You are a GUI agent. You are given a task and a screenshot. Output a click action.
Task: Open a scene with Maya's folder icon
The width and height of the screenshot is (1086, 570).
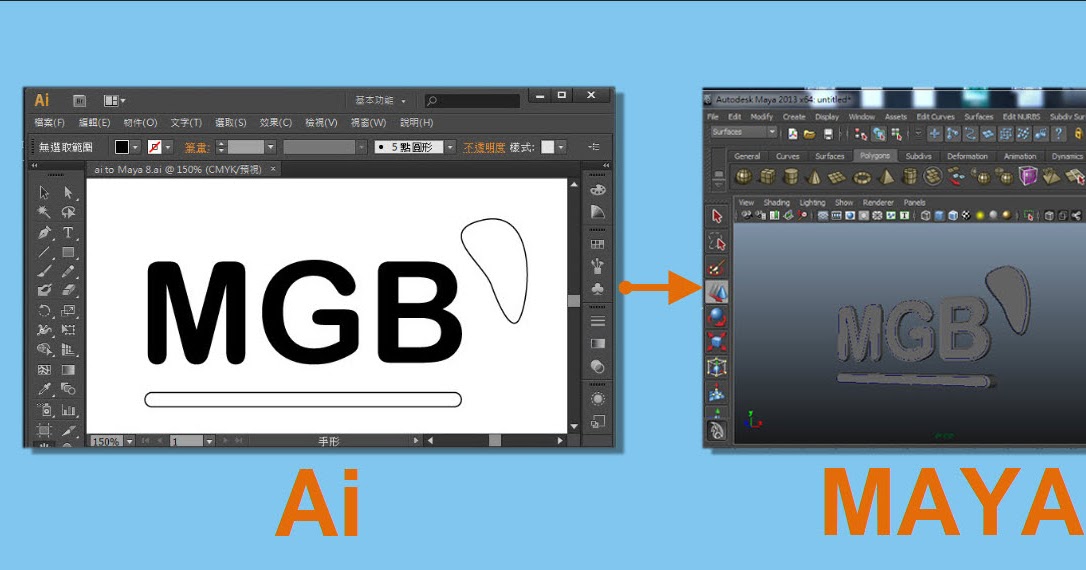[809, 134]
